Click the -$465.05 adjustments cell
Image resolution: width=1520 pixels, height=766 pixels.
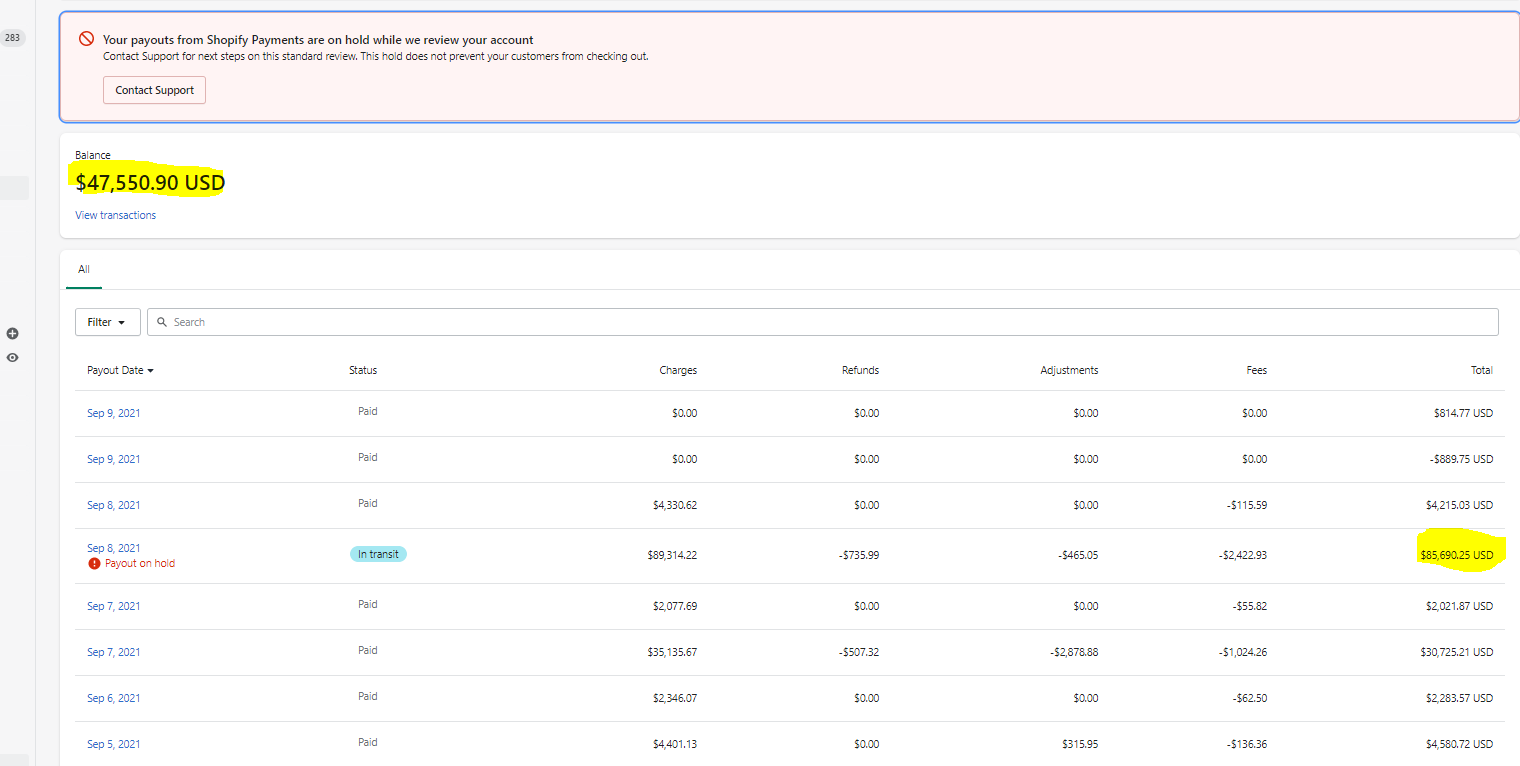tap(1076, 555)
